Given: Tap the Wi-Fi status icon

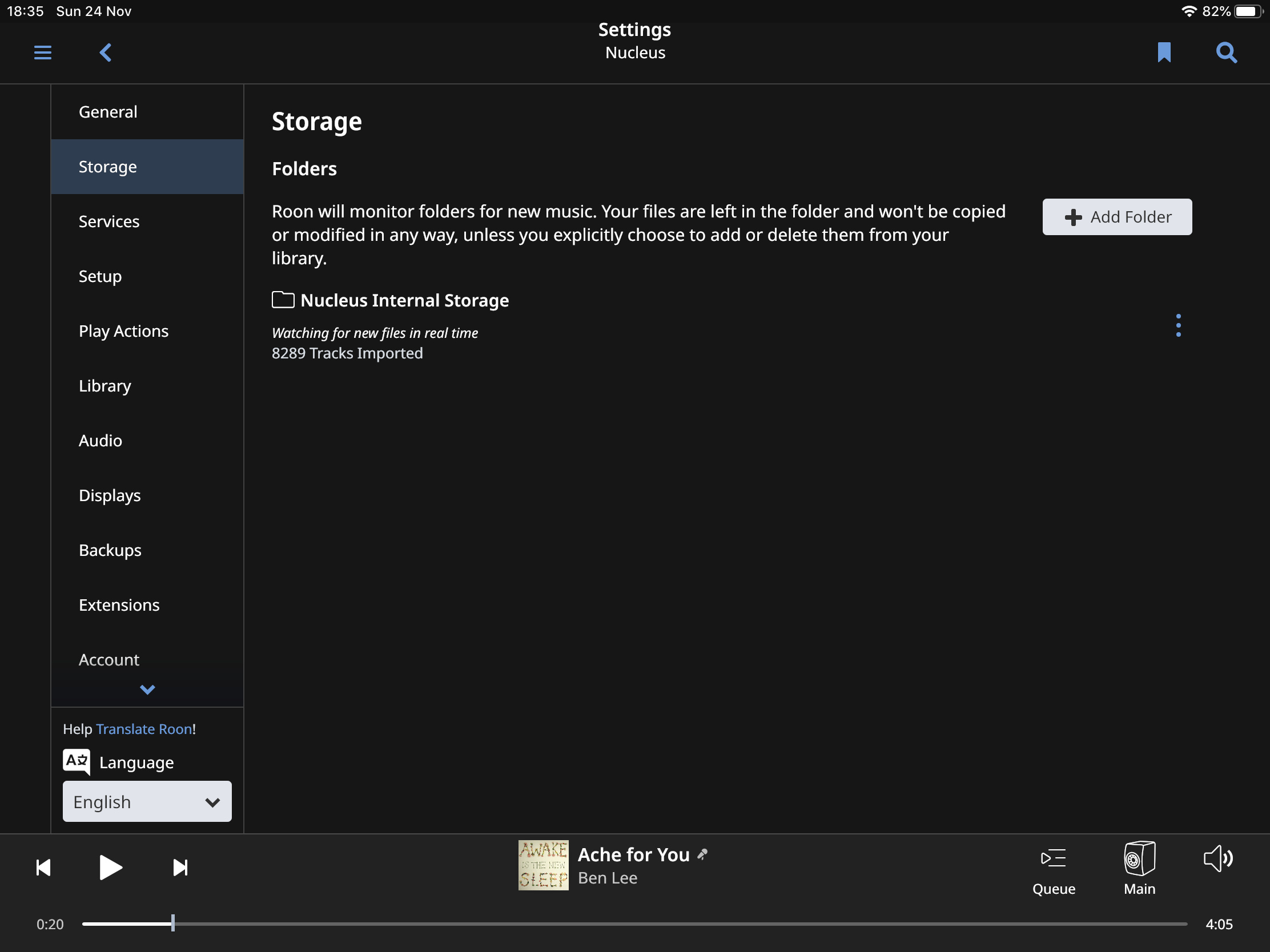Looking at the screenshot, I should click(x=1189, y=11).
